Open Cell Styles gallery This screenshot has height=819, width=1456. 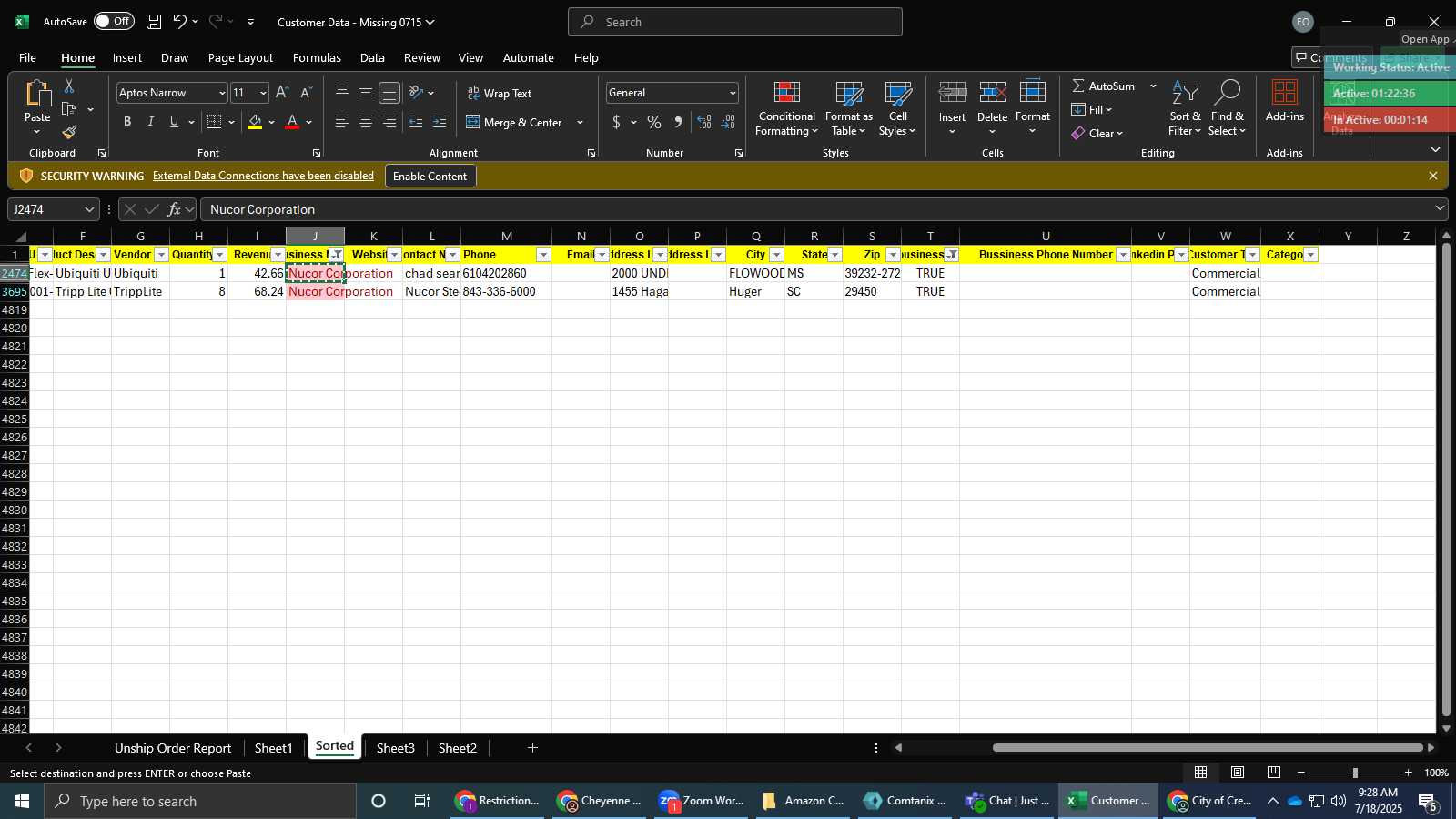pyautogui.click(x=898, y=109)
